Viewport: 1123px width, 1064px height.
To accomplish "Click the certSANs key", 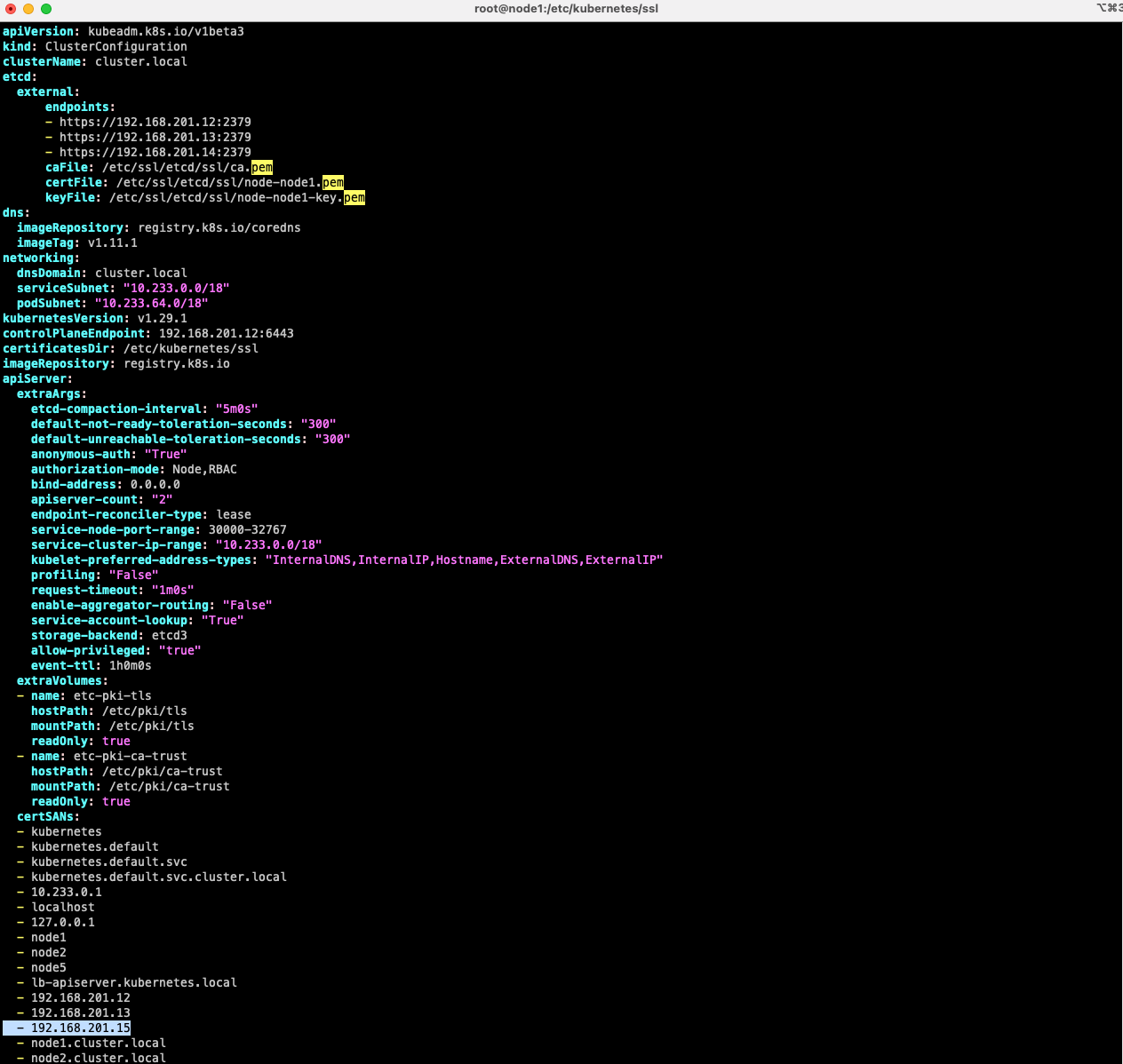I will pos(45,816).
